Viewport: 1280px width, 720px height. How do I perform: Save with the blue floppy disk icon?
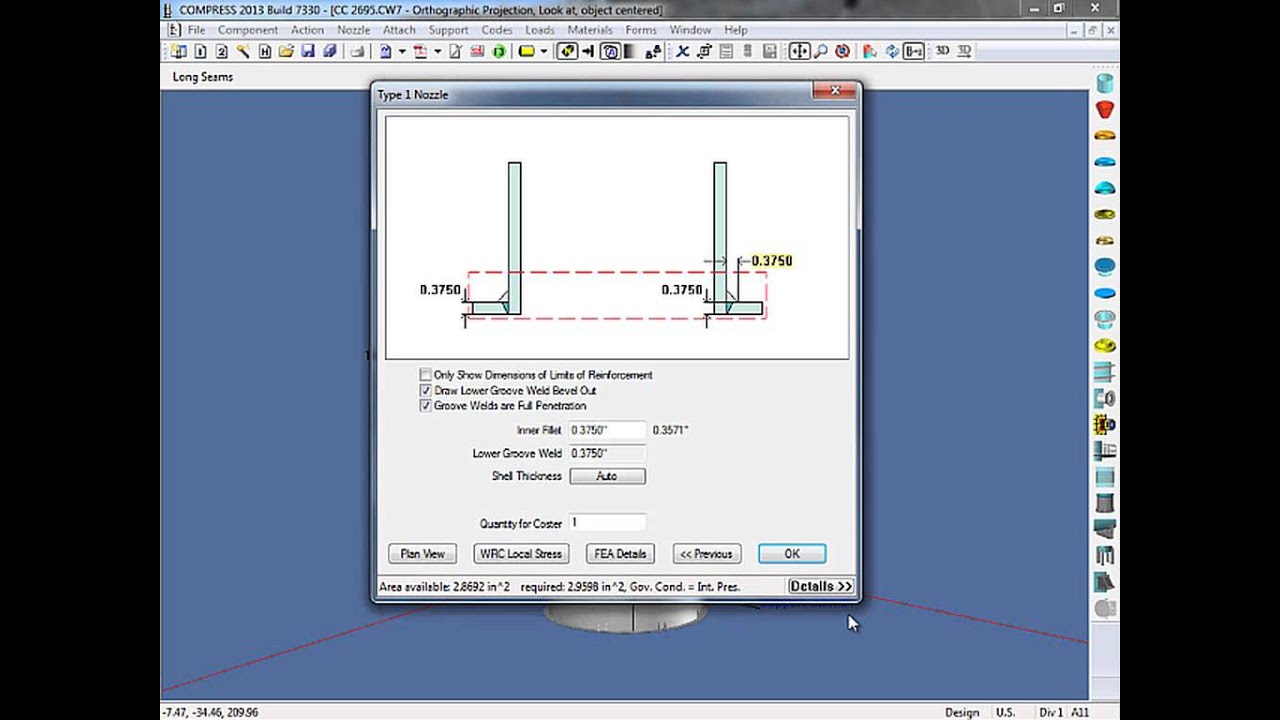point(307,51)
